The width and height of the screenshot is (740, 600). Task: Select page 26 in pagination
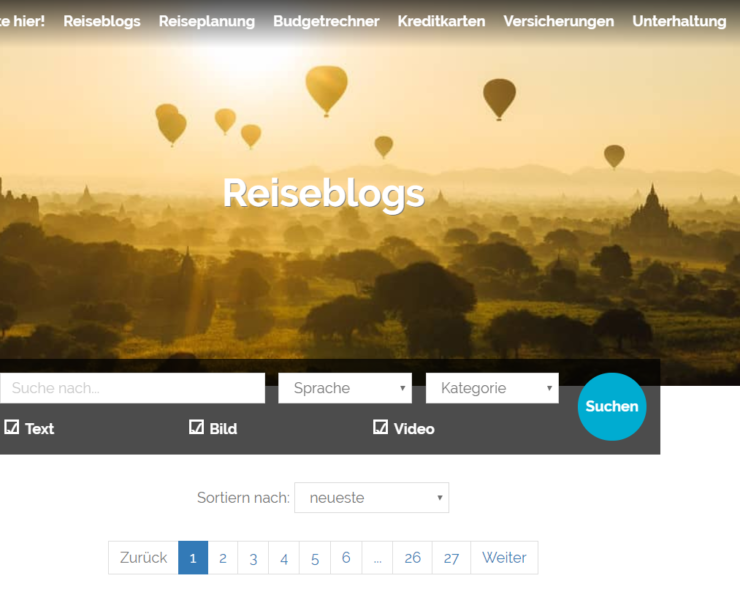(412, 558)
